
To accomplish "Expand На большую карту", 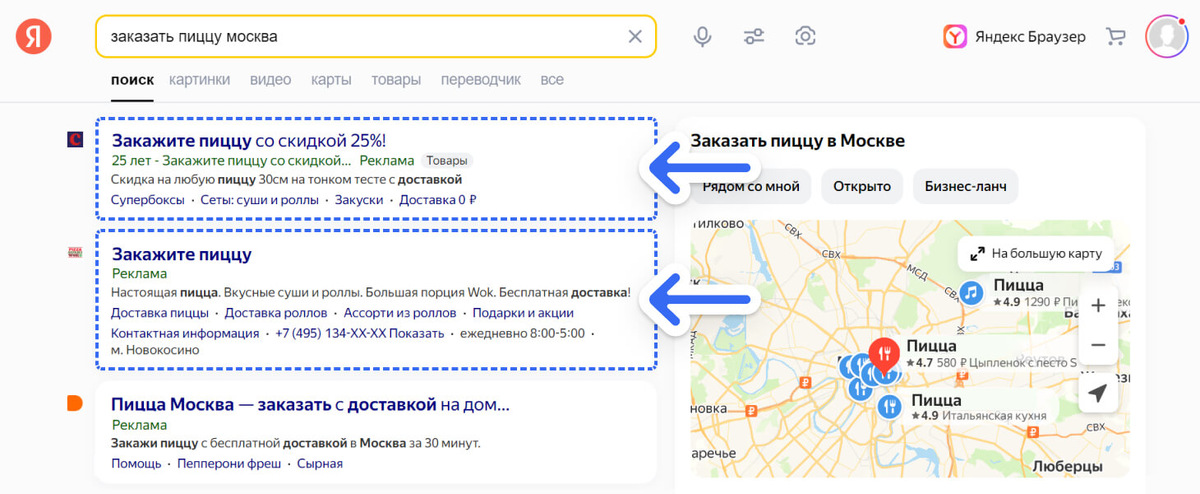I will click(x=1036, y=253).
